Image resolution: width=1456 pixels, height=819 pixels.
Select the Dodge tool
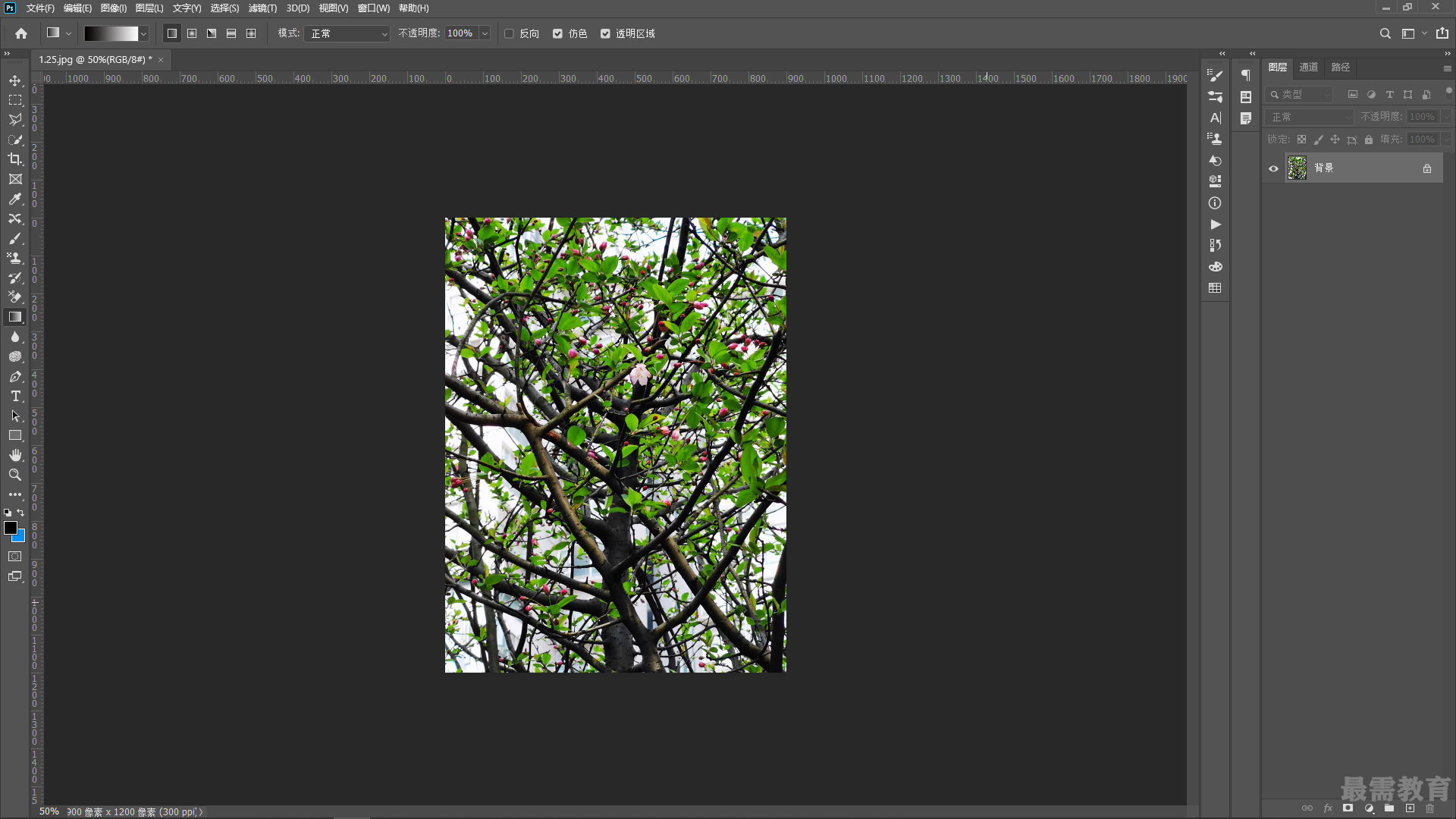(15, 356)
